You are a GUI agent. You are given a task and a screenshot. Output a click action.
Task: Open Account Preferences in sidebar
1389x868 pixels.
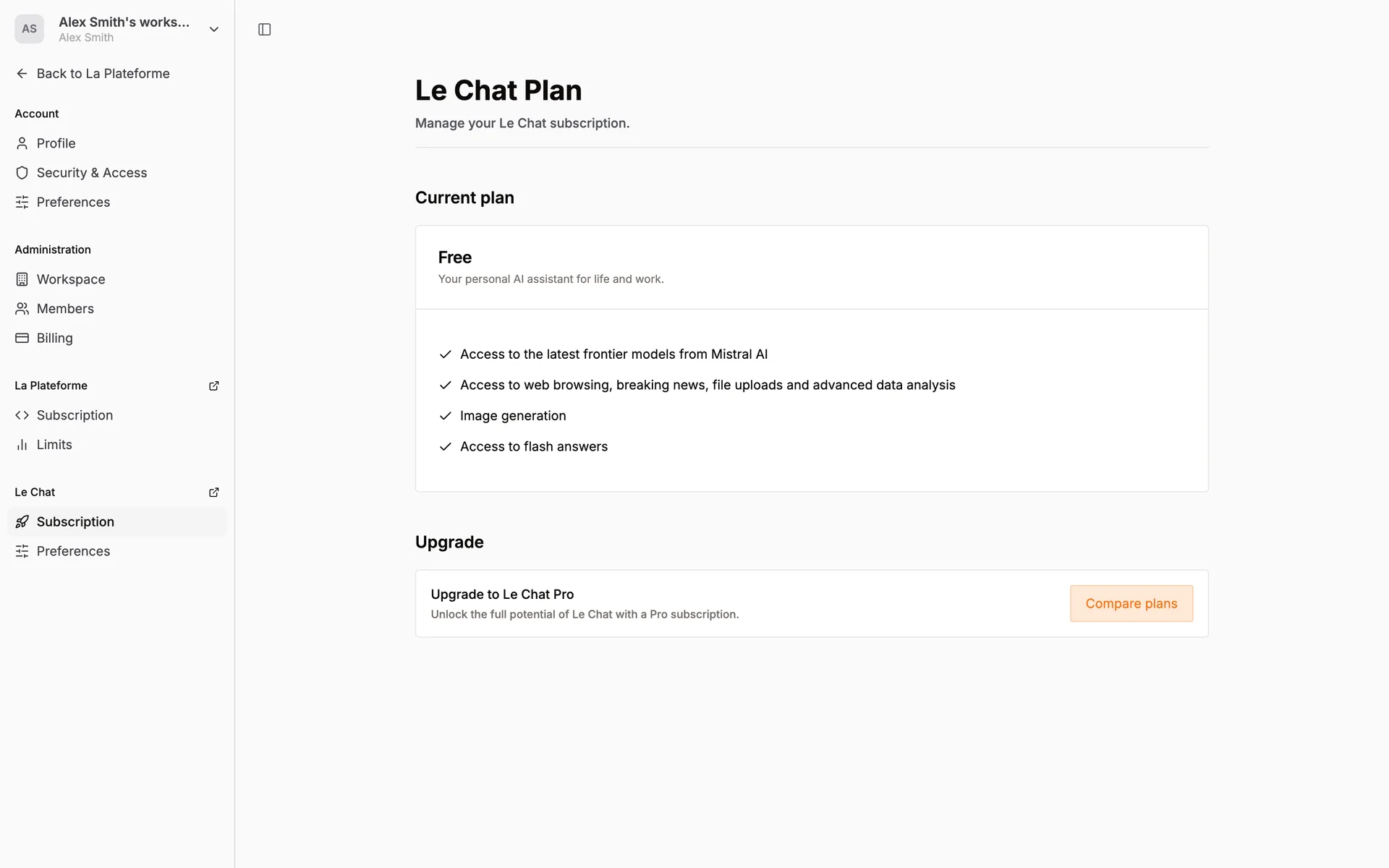click(73, 203)
